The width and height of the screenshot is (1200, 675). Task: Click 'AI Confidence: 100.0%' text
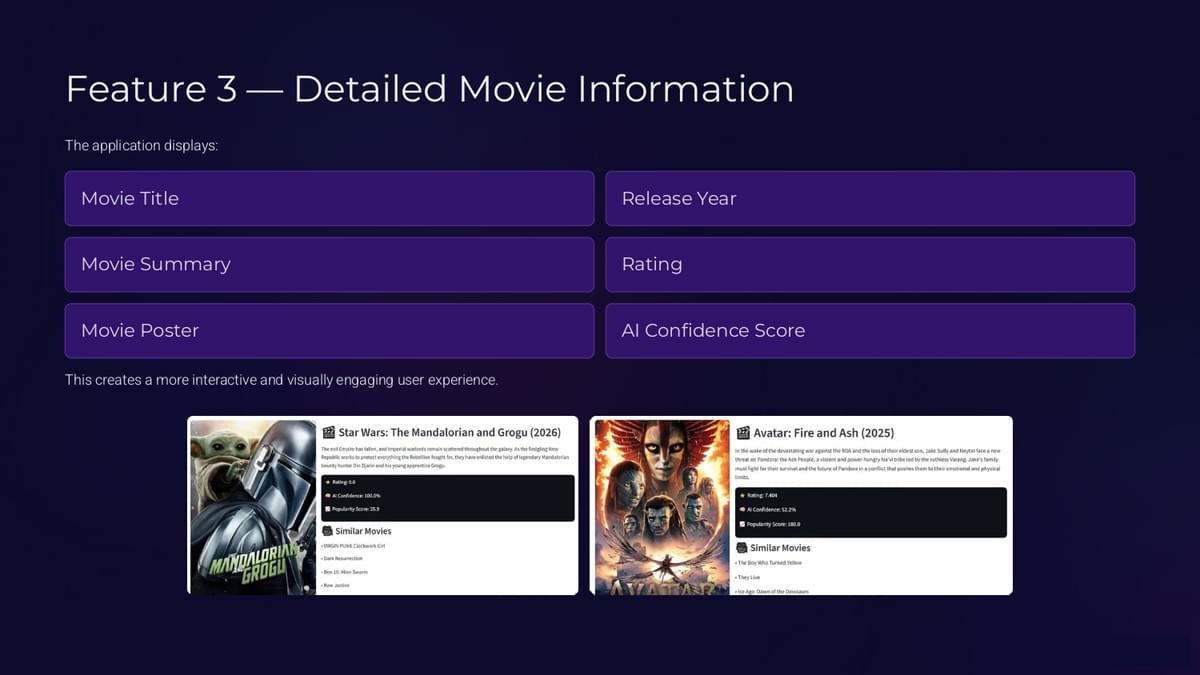356,496
